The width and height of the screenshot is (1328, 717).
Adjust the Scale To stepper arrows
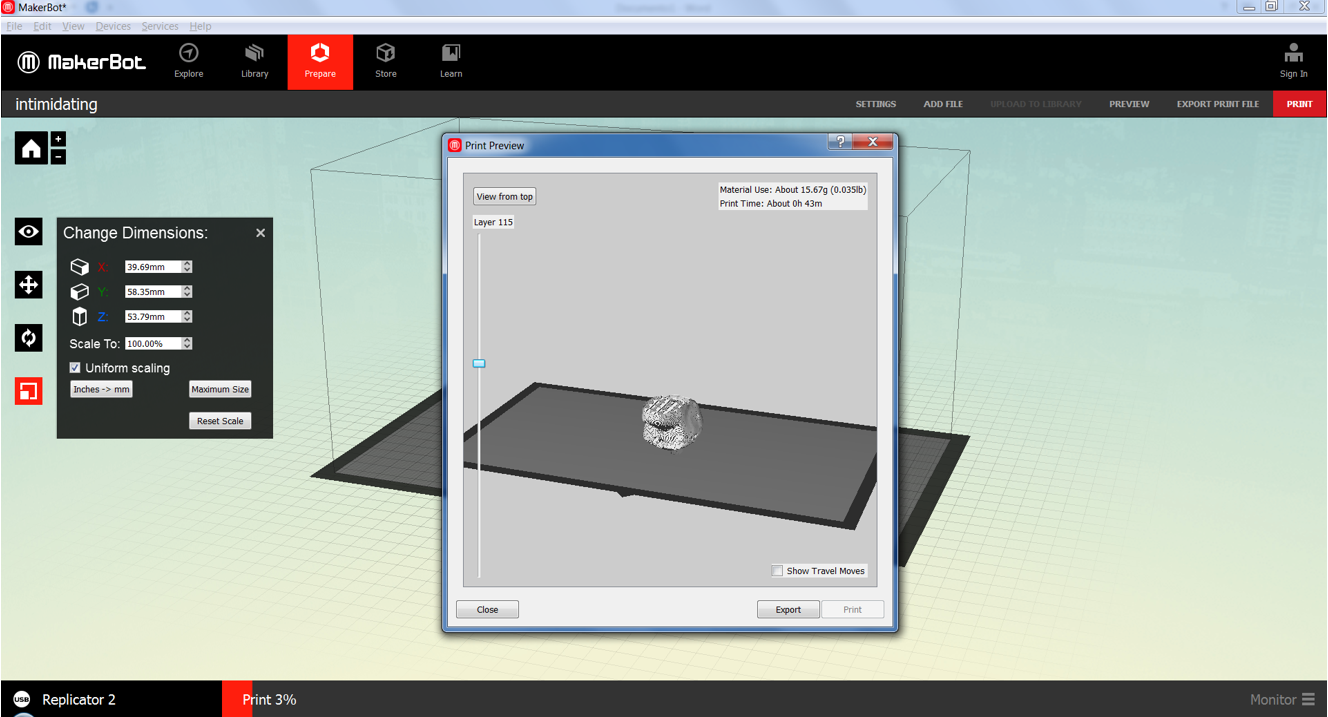(187, 343)
